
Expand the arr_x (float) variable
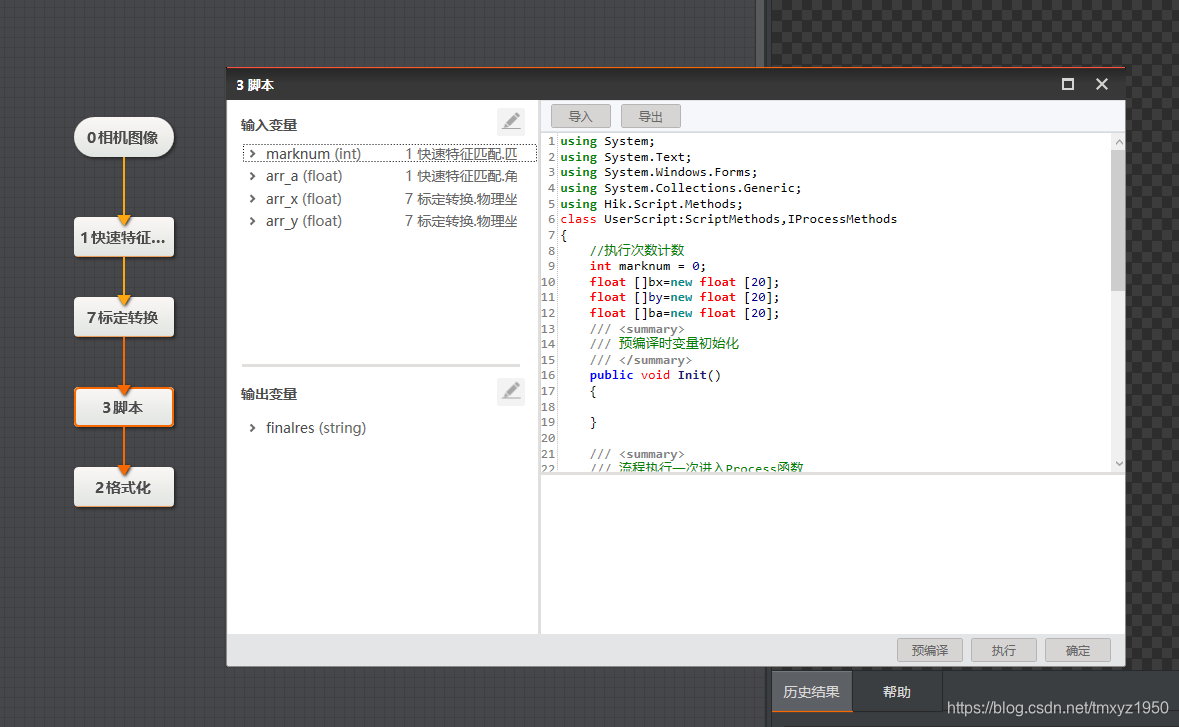[x=253, y=199]
